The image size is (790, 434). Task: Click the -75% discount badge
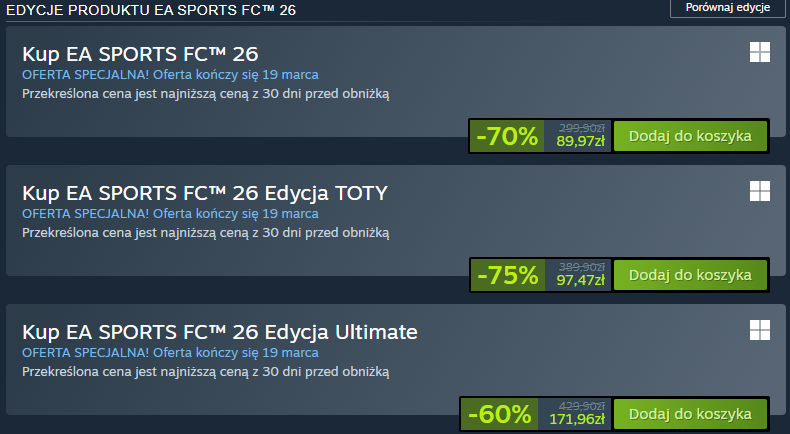pos(507,274)
